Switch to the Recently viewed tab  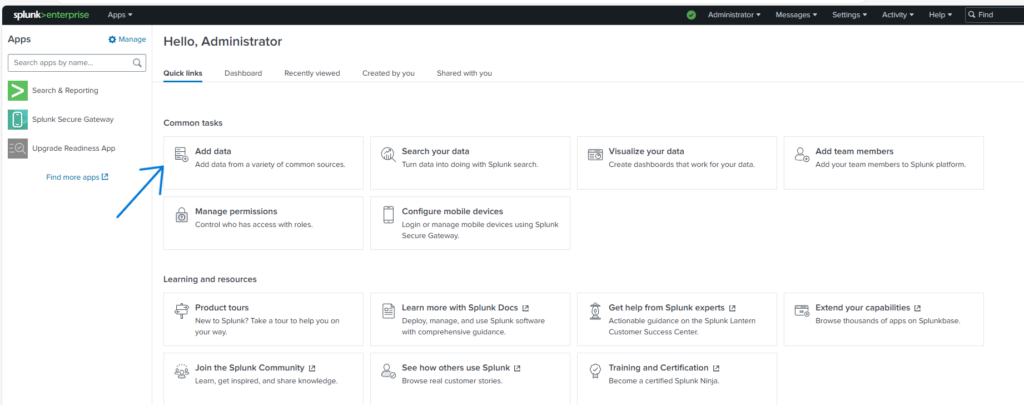point(312,73)
